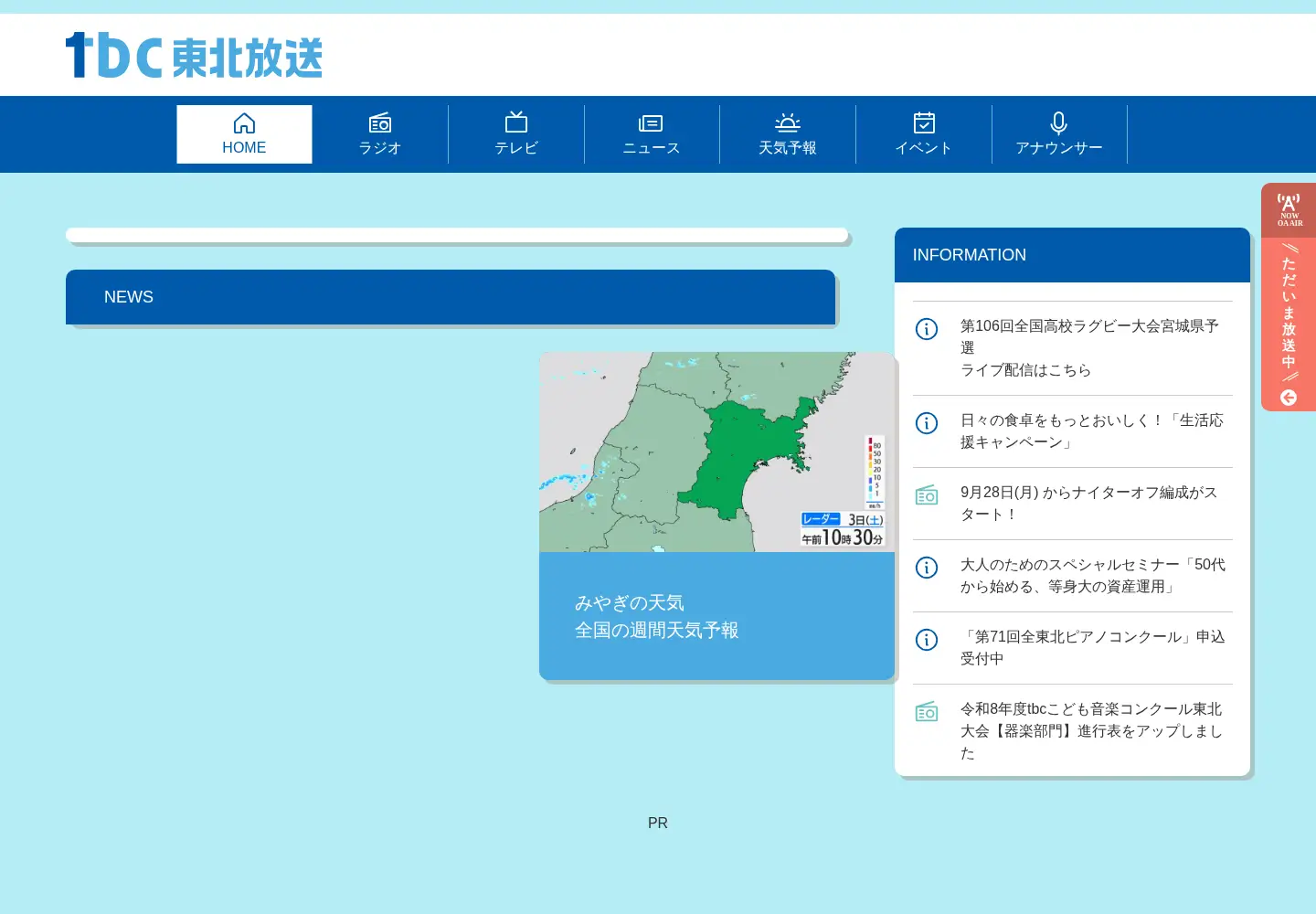Open the ただいま放送中 side banner
The image size is (1316, 914).
[1289, 297]
